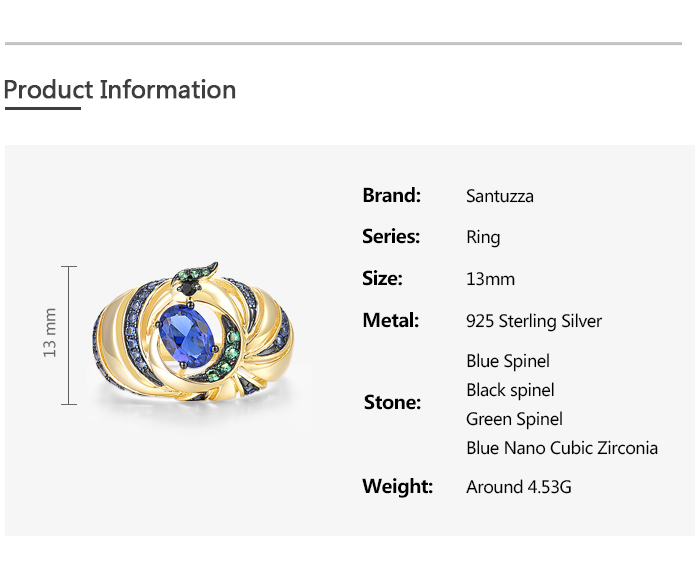Screen dimensions: 700x588
Task: Click the Around 4.53G weight value
Action: pos(519,487)
